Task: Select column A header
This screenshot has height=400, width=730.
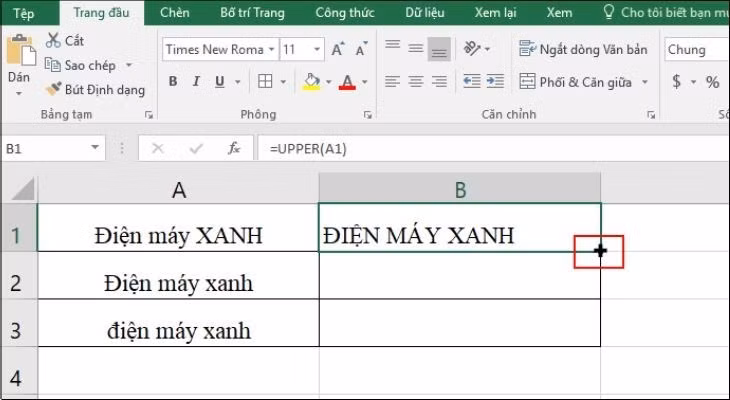Action: tap(178, 190)
